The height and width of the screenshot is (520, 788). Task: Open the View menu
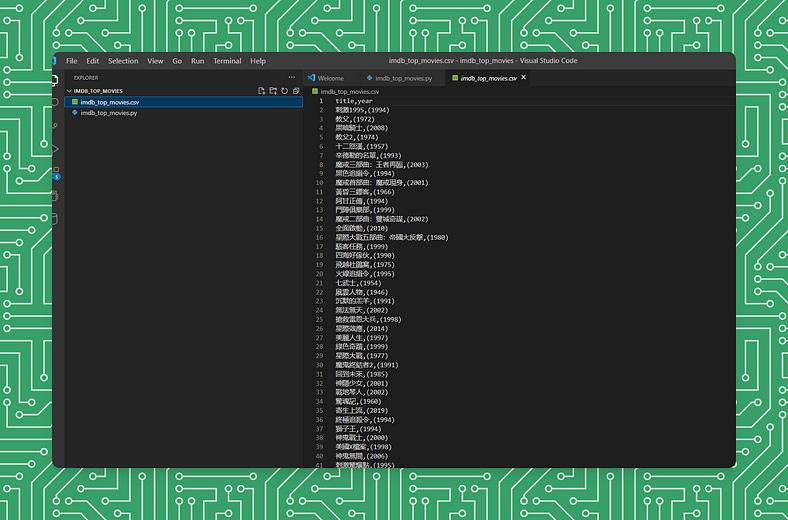(x=155, y=61)
